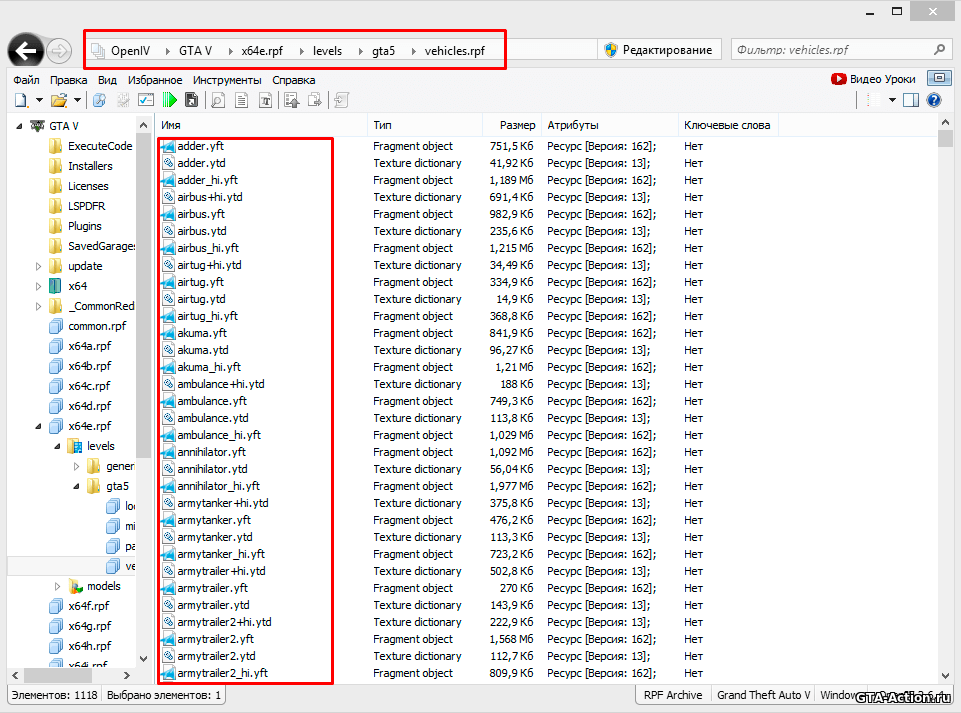Viewport: 961px width, 713px height.
Task: Select the LSPDFR folder in tree
Action: click(x=86, y=206)
